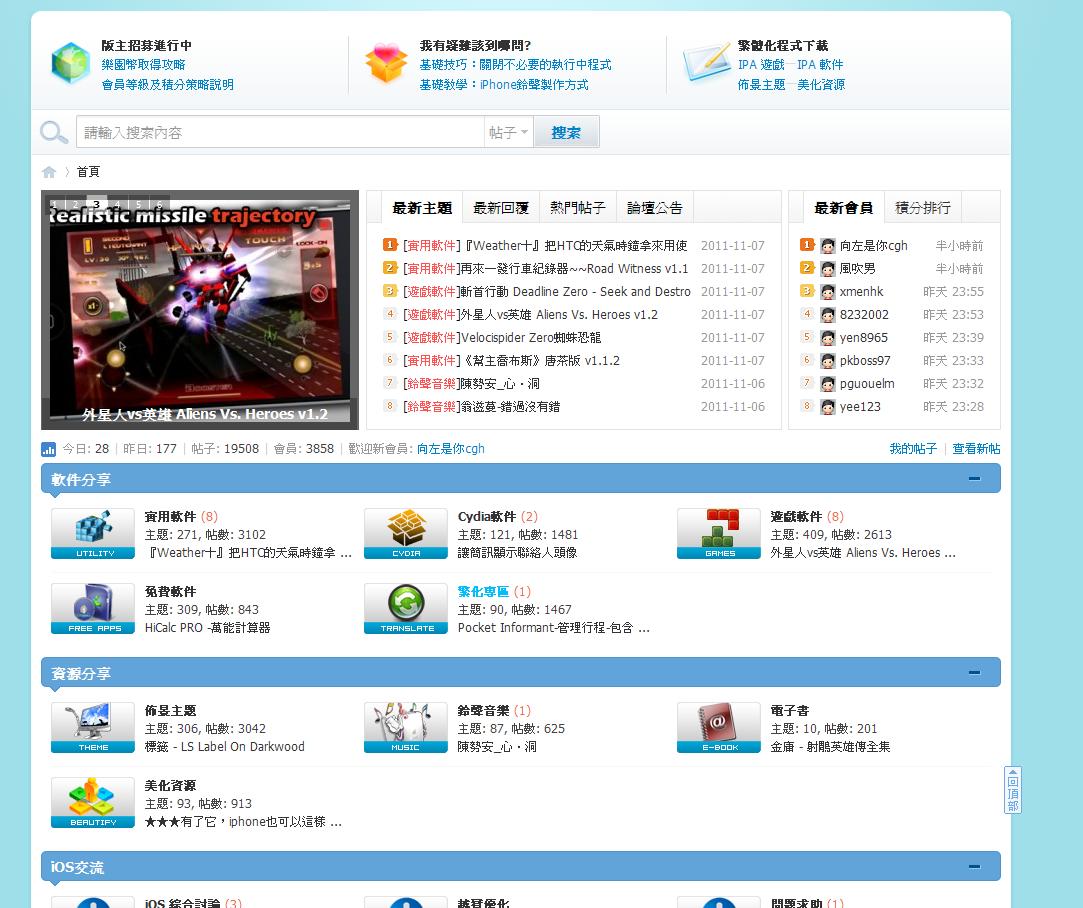Viewport: 1083px width, 908px height.
Task: Open the 免費軟件 Free Apps icon
Action: click(93, 609)
